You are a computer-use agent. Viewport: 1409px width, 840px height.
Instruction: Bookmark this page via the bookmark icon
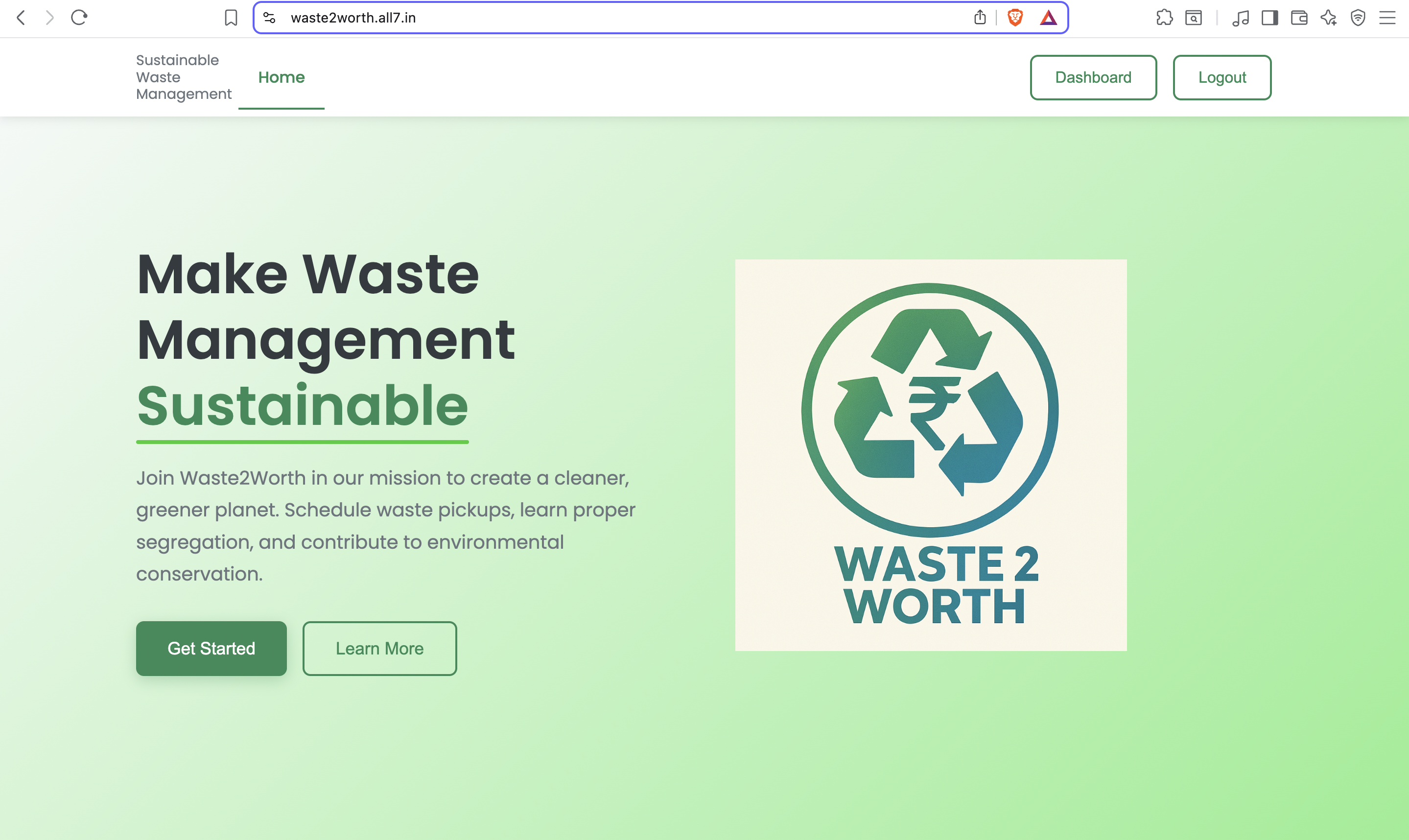230,18
